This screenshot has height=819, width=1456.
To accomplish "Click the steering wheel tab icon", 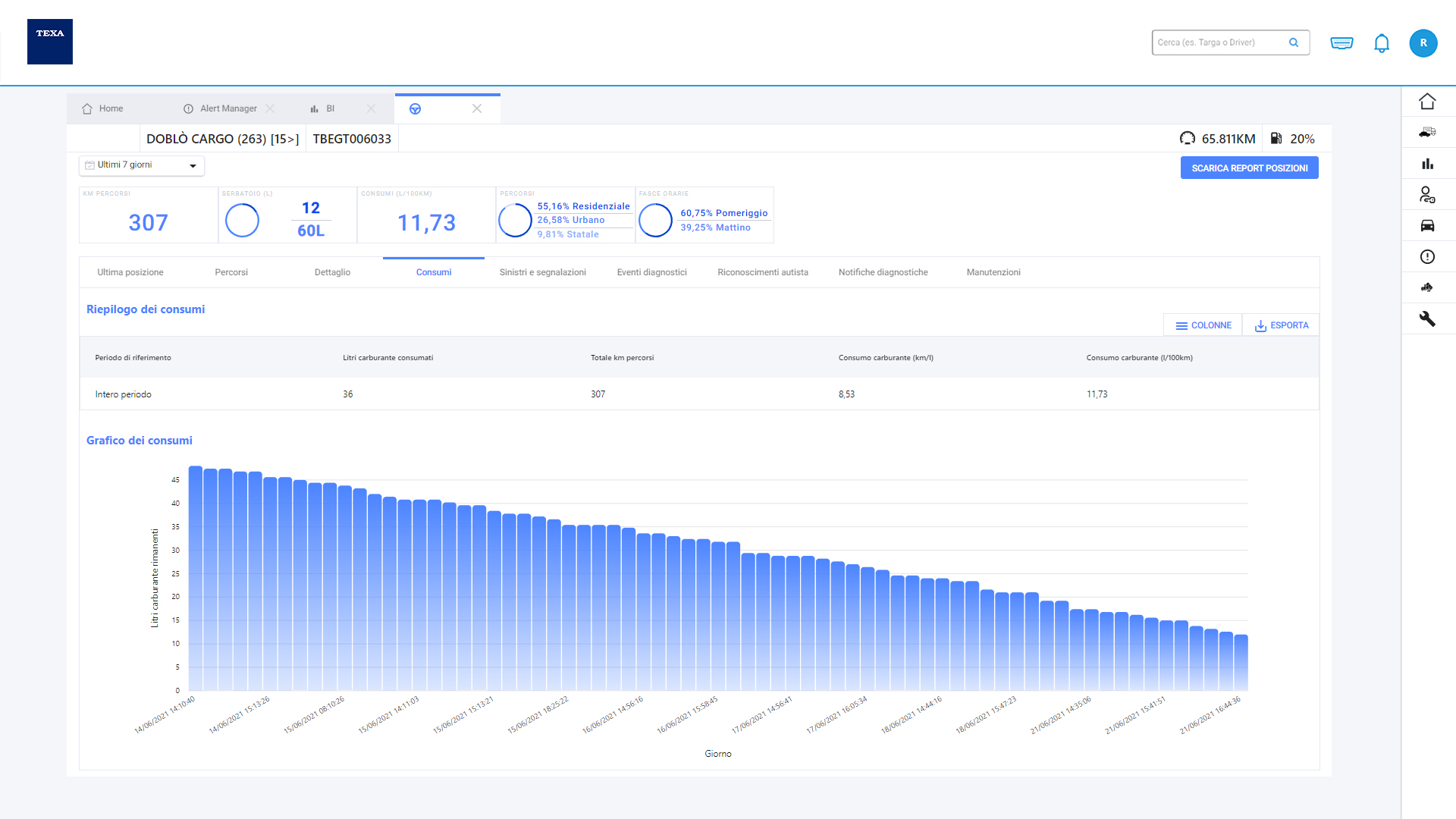I will pyautogui.click(x=415, y=109).
